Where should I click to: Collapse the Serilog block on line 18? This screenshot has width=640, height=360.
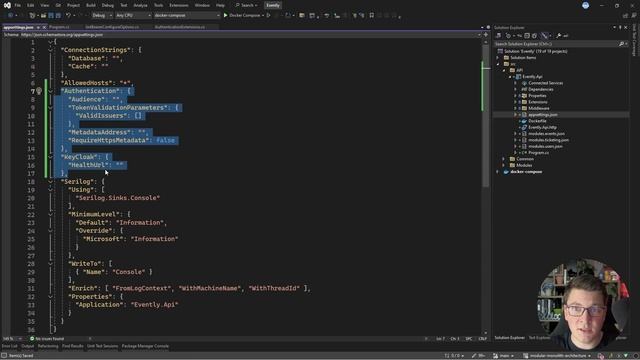point(51,182)
